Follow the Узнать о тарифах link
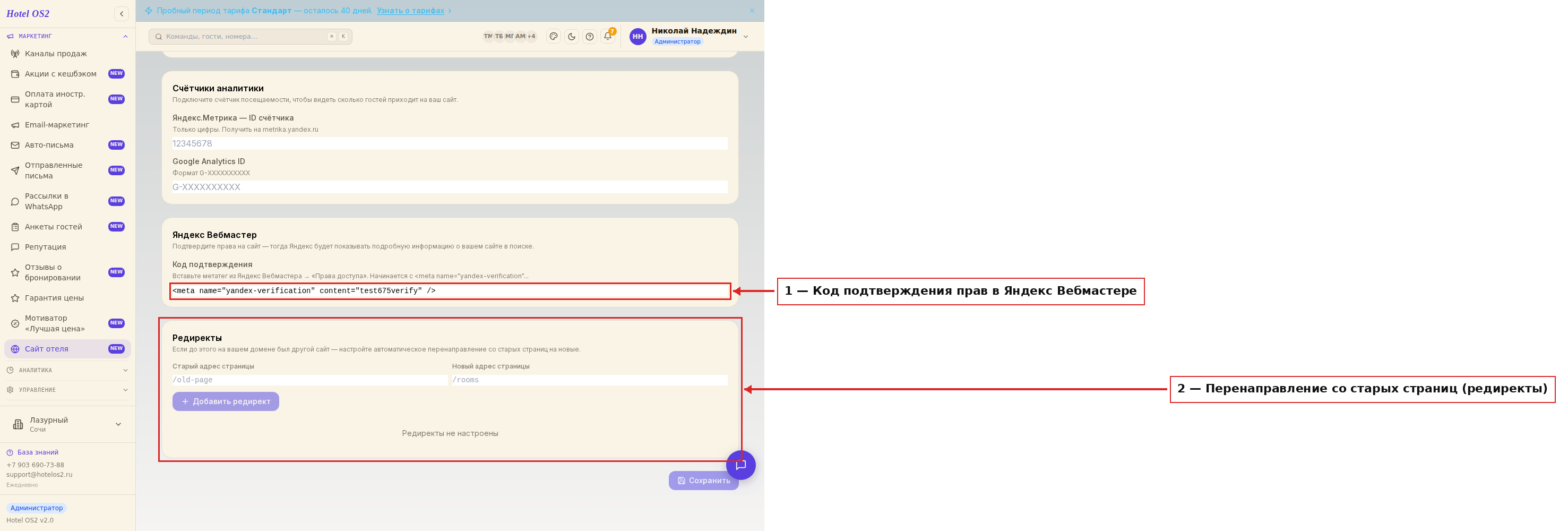The height and width of the screenshot is (531, 1568). coord(410,11)
